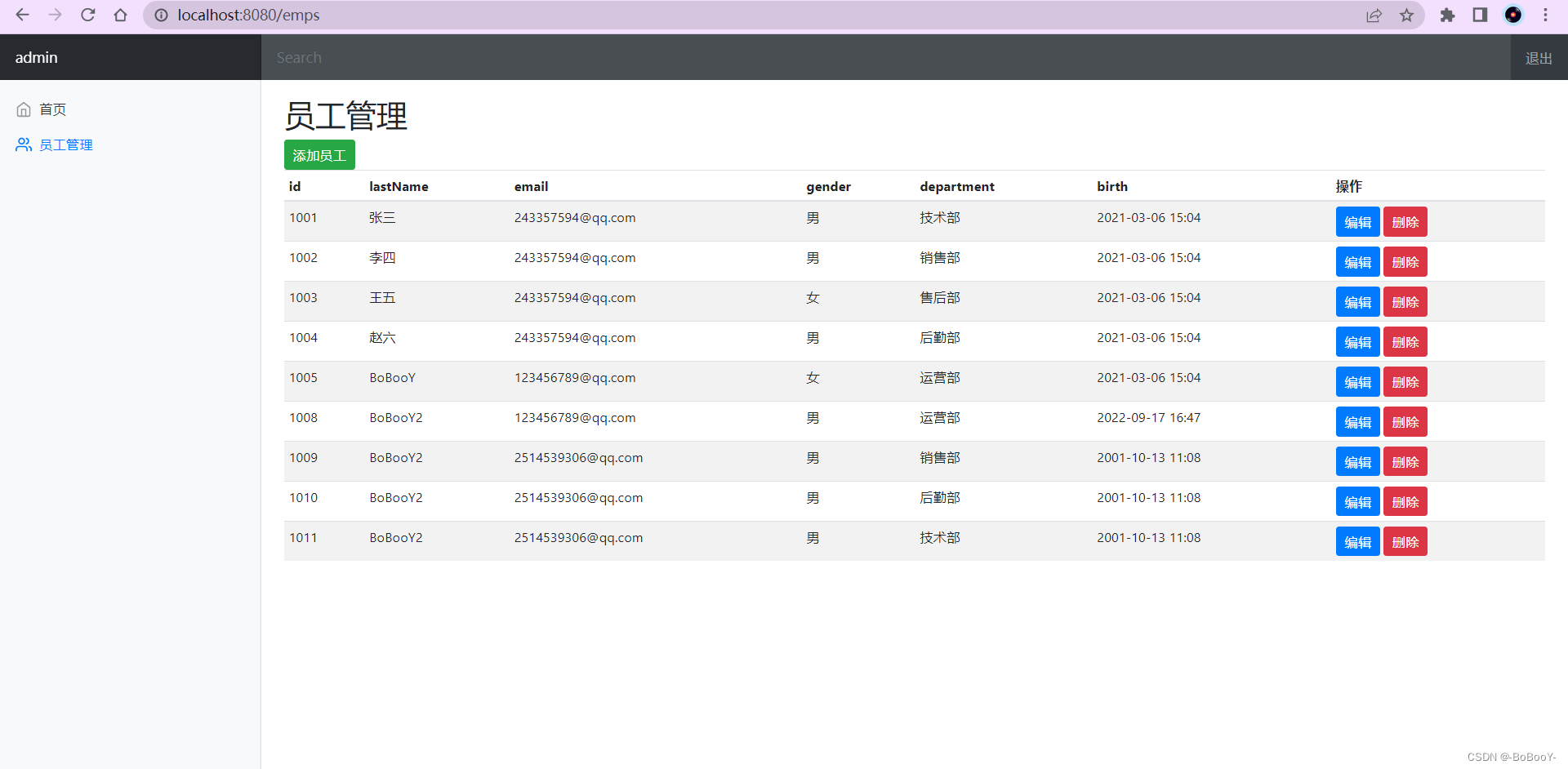
Task: Delete employee 1003 王五
Action: pyautogui.click(x=1405, y=302)
